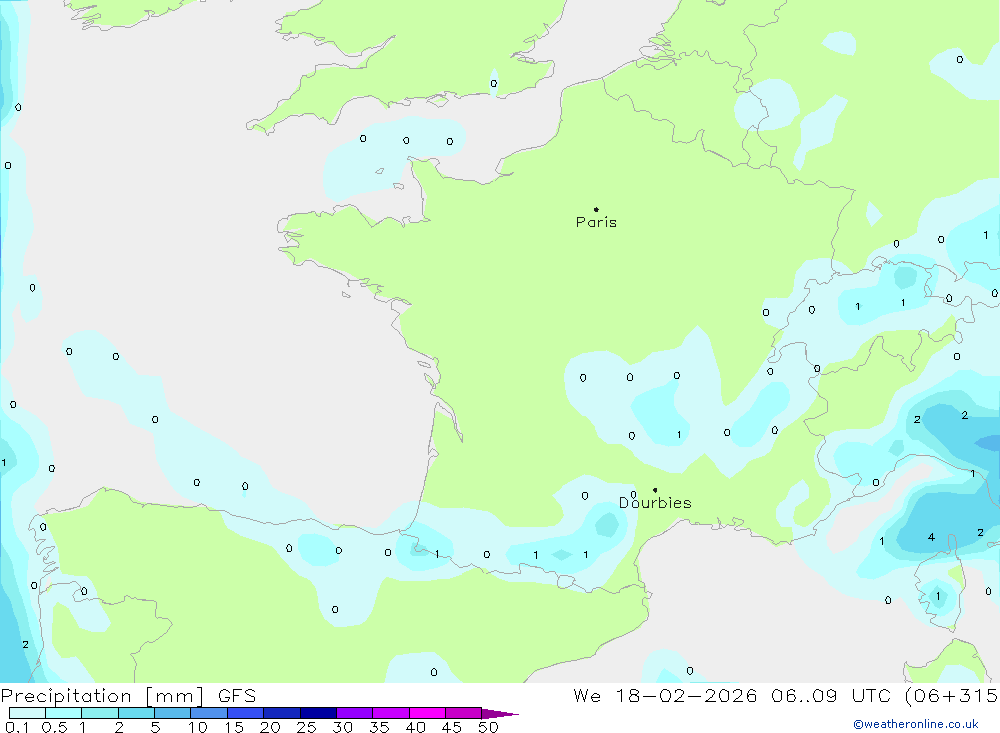The height and width of the screenshot is (733, 1000).
Task: Click the legend's purple overflow arrow tip
Action: (501, 714)
